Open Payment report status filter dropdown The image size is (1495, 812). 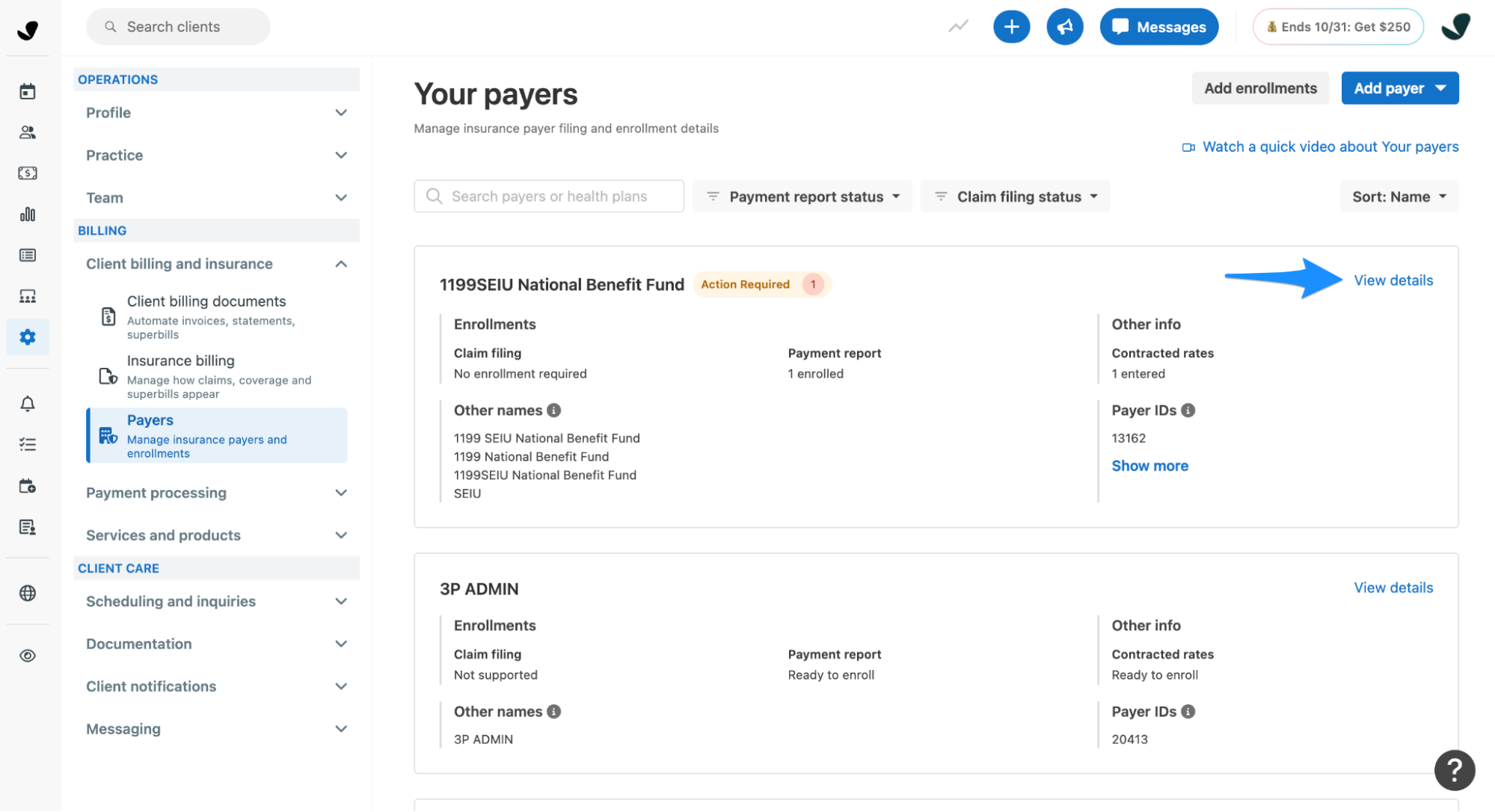[802, 197]
